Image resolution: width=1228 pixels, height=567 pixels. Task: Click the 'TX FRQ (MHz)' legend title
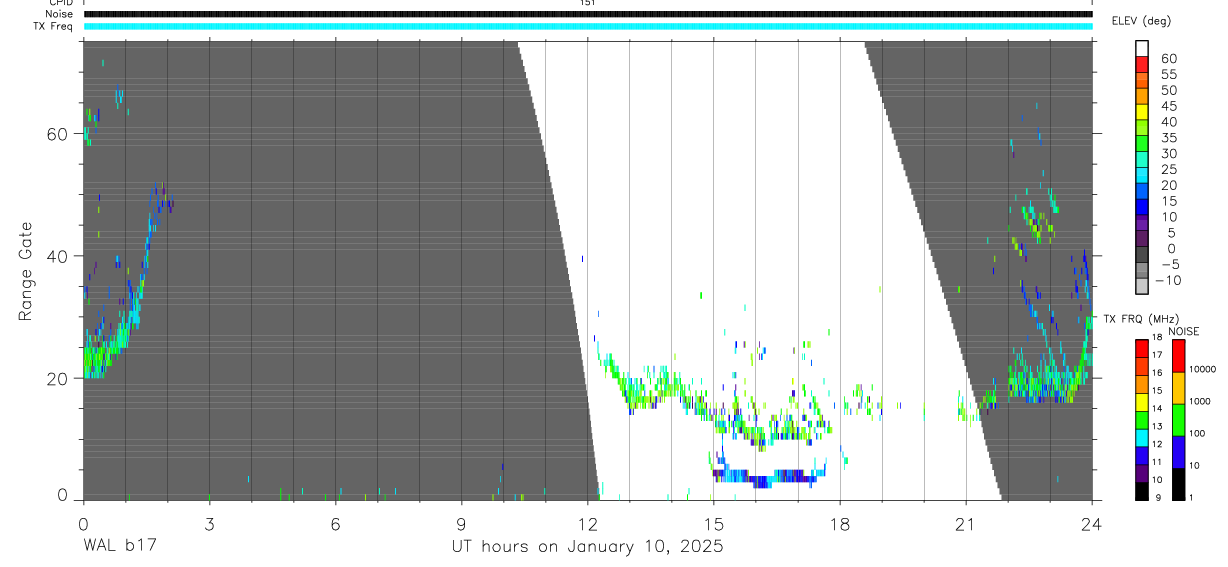[x=1142, y=319]
